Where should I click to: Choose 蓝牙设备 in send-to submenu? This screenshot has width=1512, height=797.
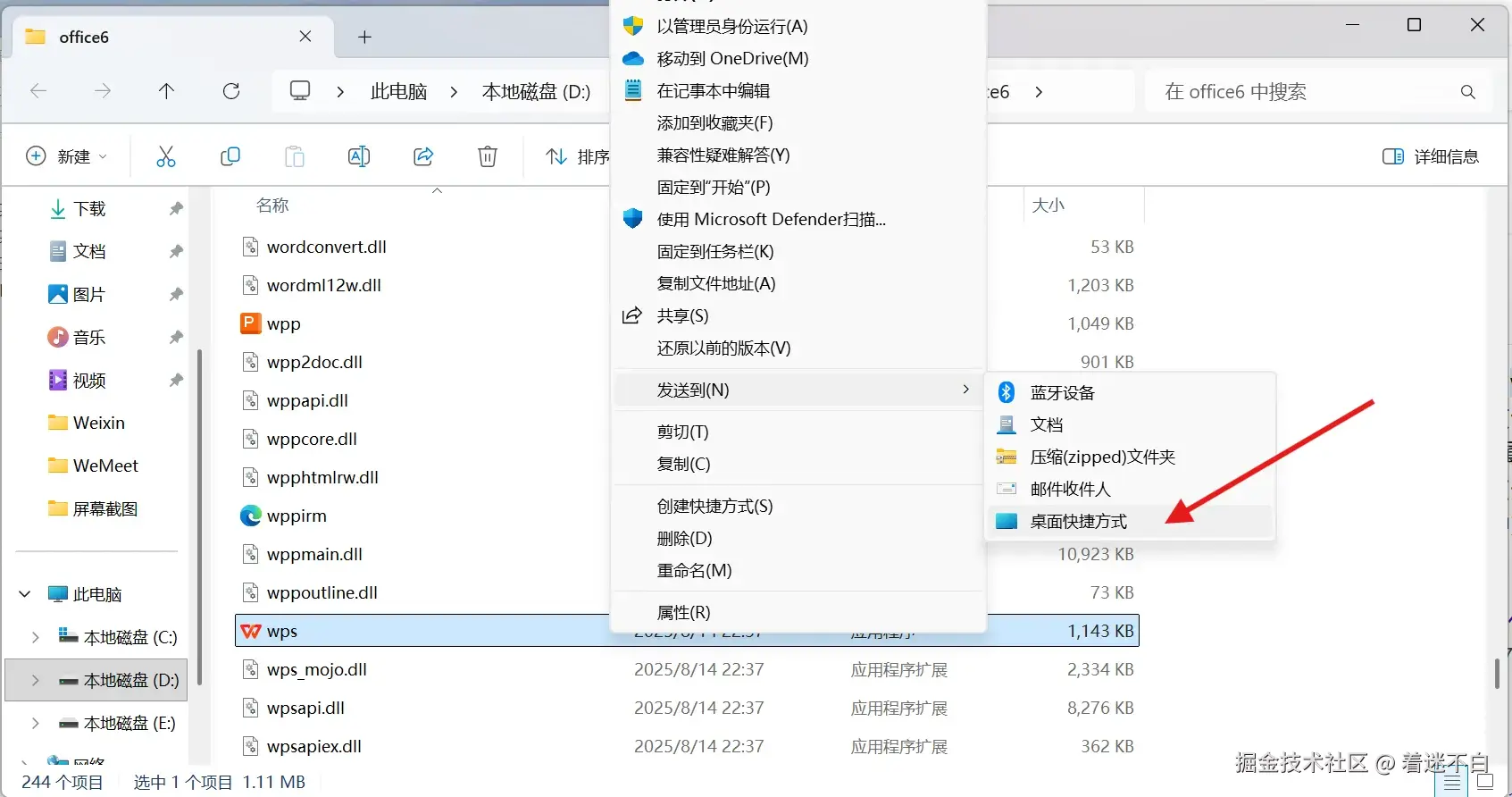(1130, 392)
